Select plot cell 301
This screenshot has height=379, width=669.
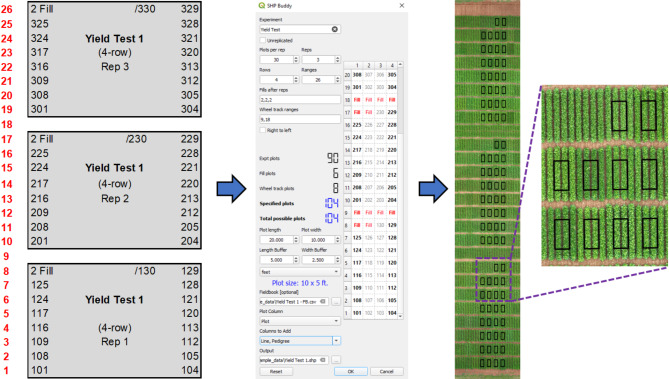[x=357, y=87]
